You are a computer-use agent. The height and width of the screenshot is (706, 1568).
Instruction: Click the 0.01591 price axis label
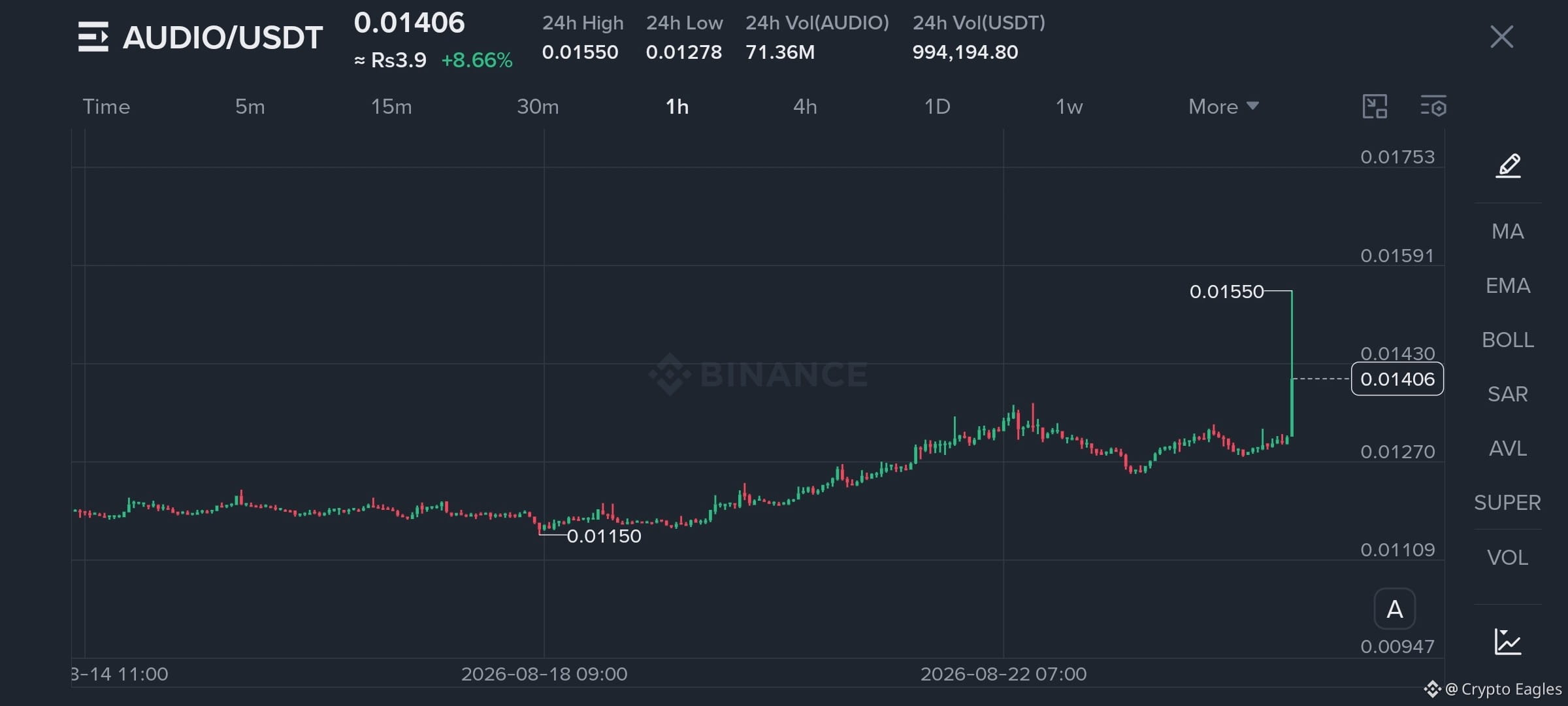point(1397,256)
